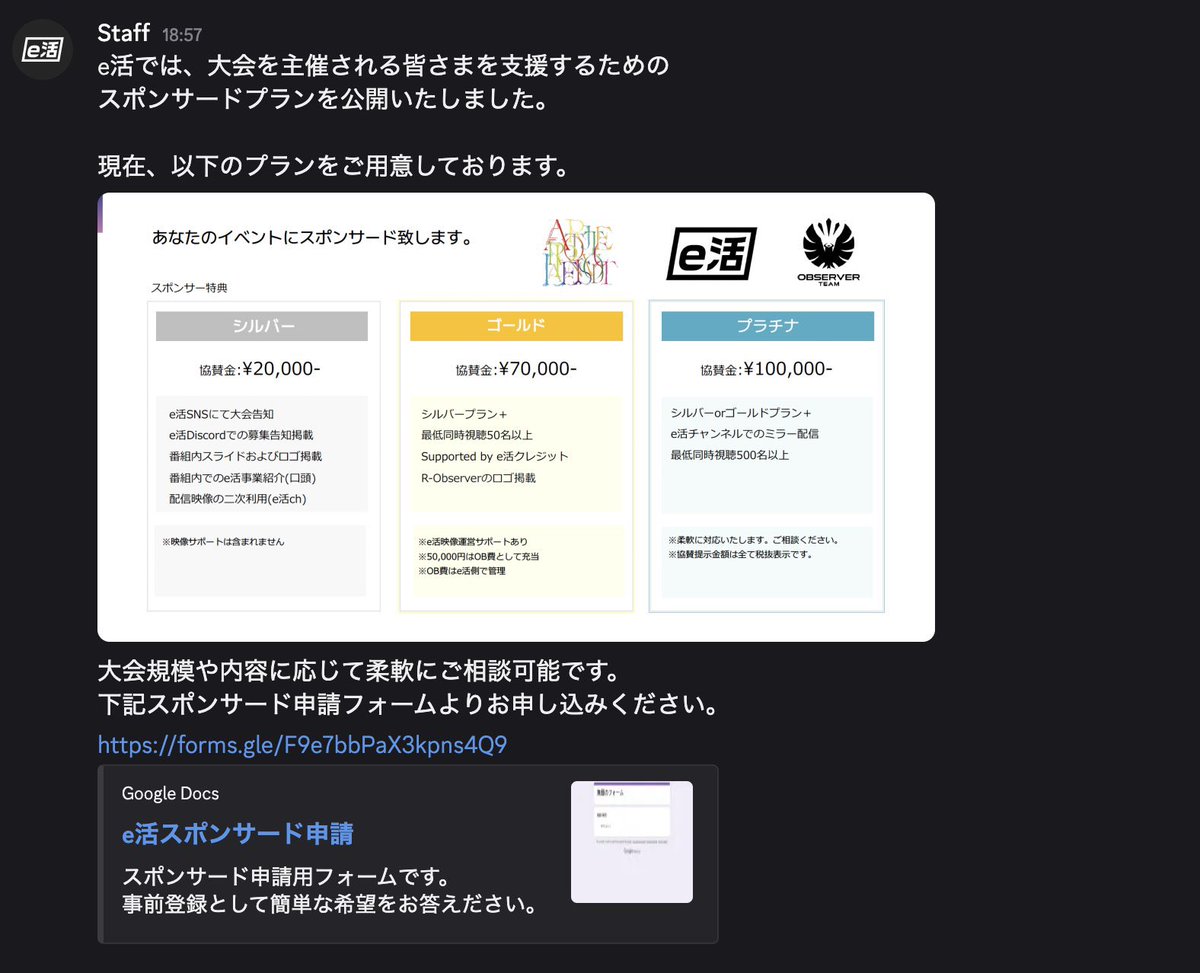Open the Google form preview thumbnail

632,842
